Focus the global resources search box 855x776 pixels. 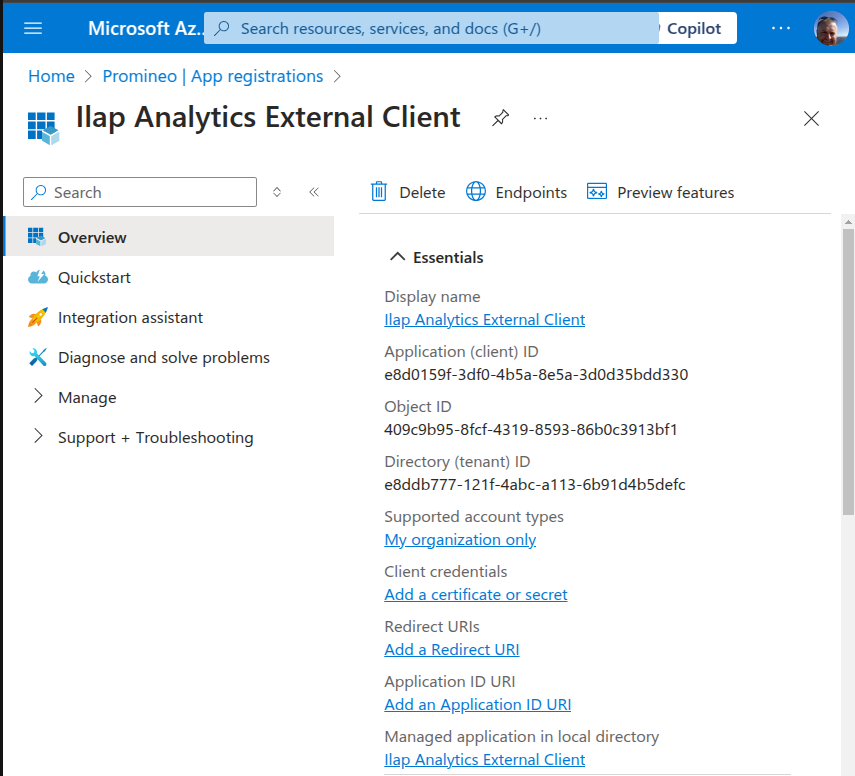[x=431, y=28]
